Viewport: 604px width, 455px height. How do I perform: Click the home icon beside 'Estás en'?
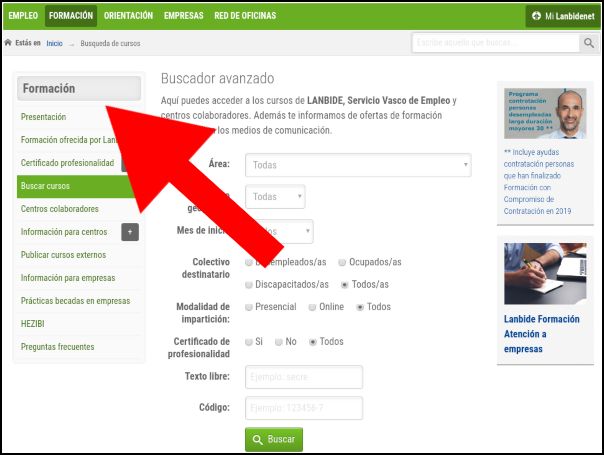click(x=8, y=42)
